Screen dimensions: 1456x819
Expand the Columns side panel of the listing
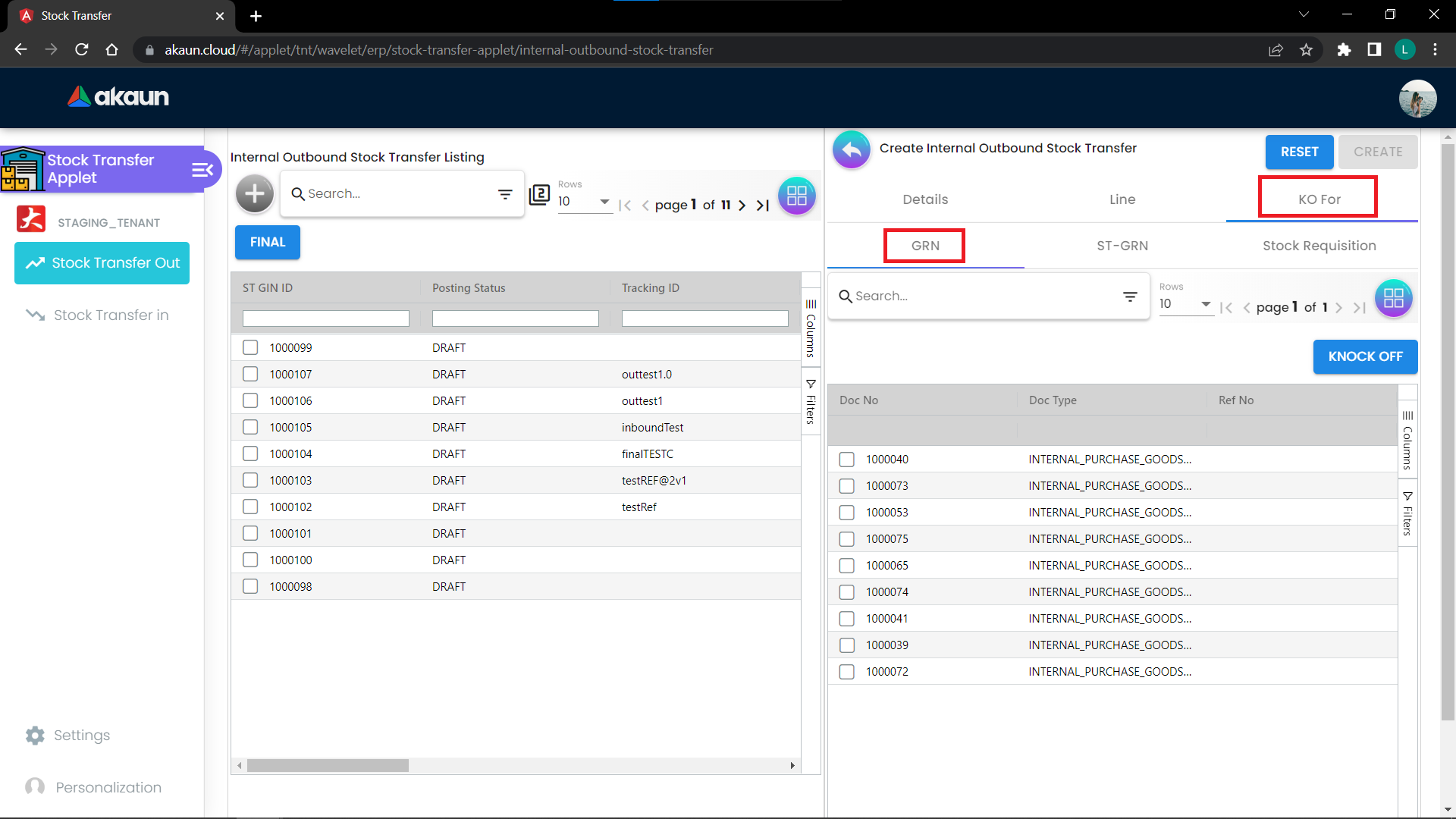(811, 328)
